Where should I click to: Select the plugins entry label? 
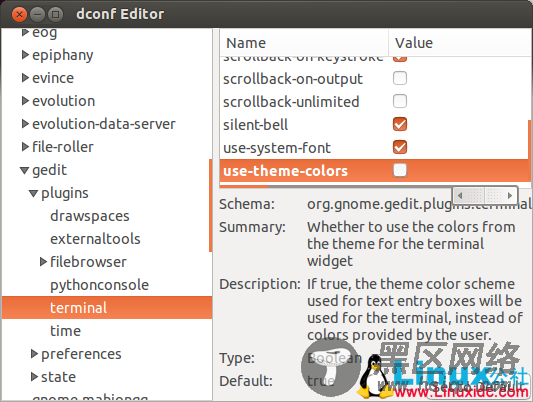(x=65, y=193)
